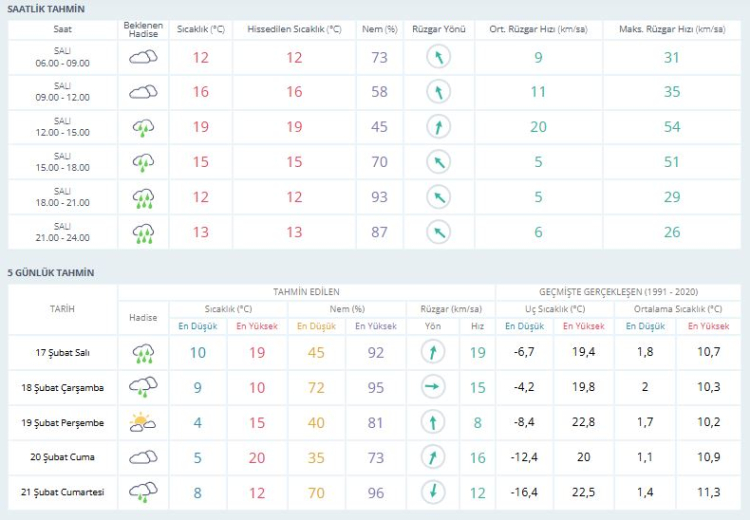Click right-pointing wind arrow for 18 Şubat Çarşamba
Screen dimensions: 750x520
coord(432,387)
